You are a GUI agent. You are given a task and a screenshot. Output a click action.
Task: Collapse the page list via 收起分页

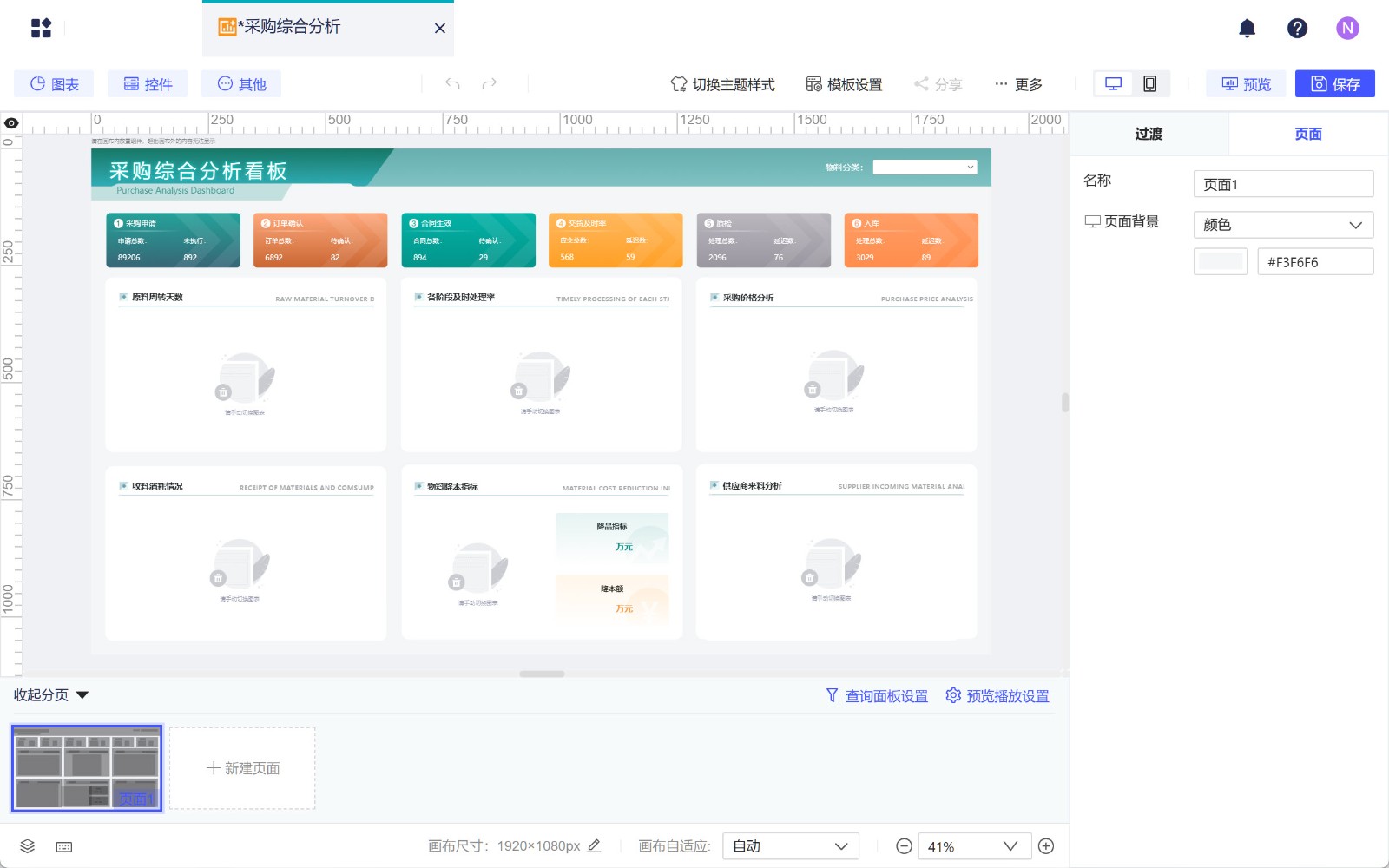[x=51, y=695]
